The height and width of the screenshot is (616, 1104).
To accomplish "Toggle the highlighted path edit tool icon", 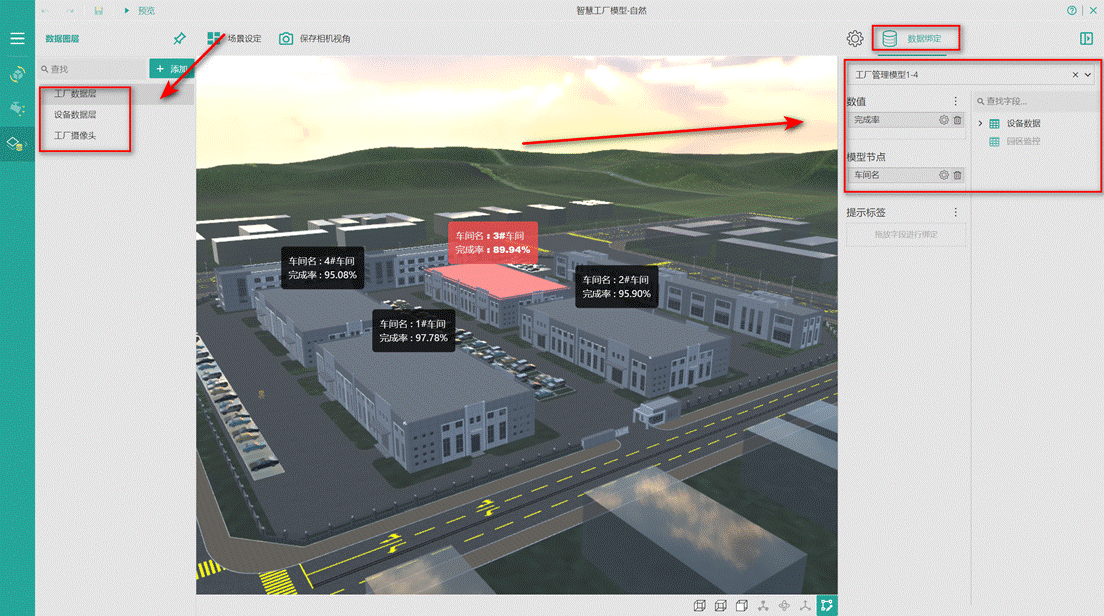I will point(827,606).
